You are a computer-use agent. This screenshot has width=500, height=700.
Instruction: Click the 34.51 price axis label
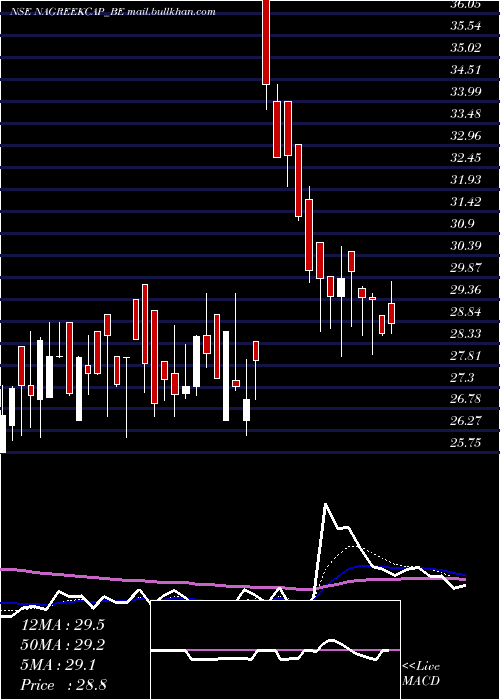pyautogui.click(x=466, y=70)
